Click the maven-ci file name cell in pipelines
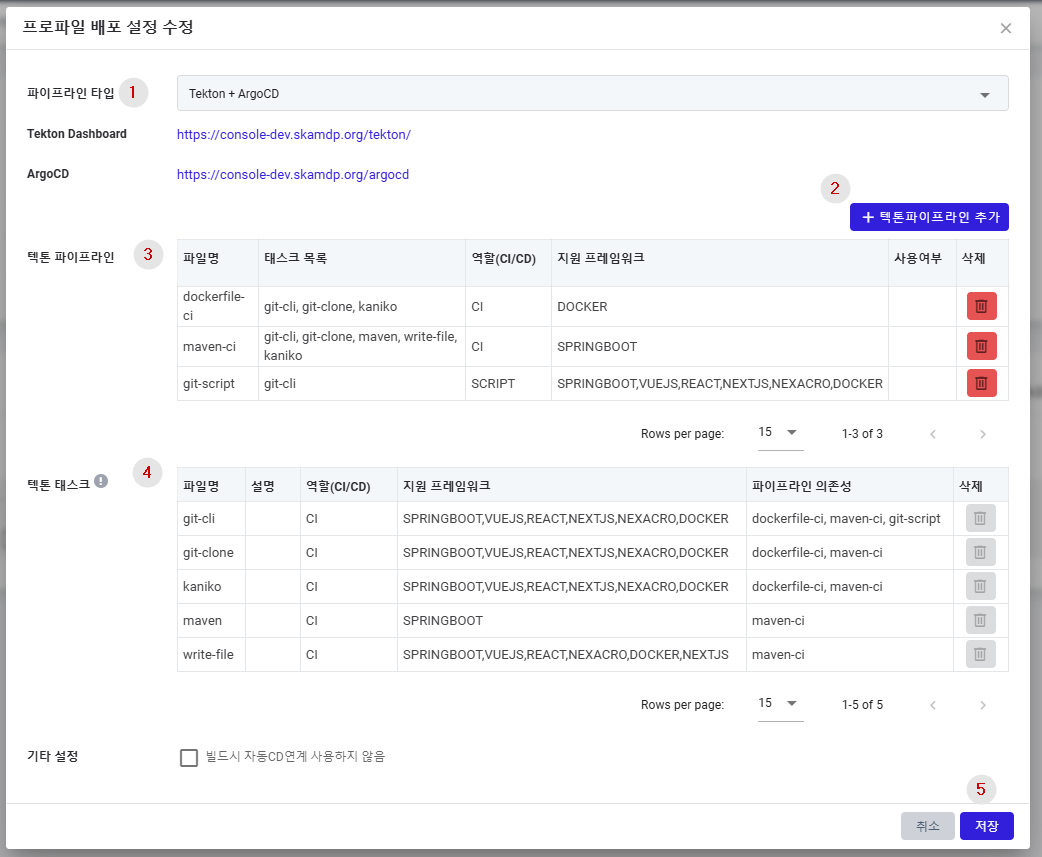The height and width of the screenshot is (857, 1042). click(x=217, y=346)
